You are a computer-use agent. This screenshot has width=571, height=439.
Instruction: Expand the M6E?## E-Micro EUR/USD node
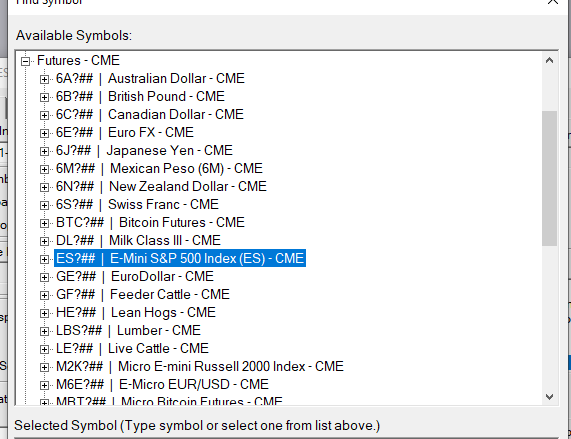[44, 385]
